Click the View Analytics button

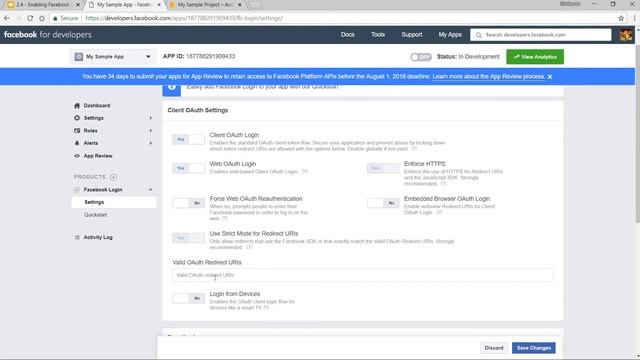coord(535,57)
